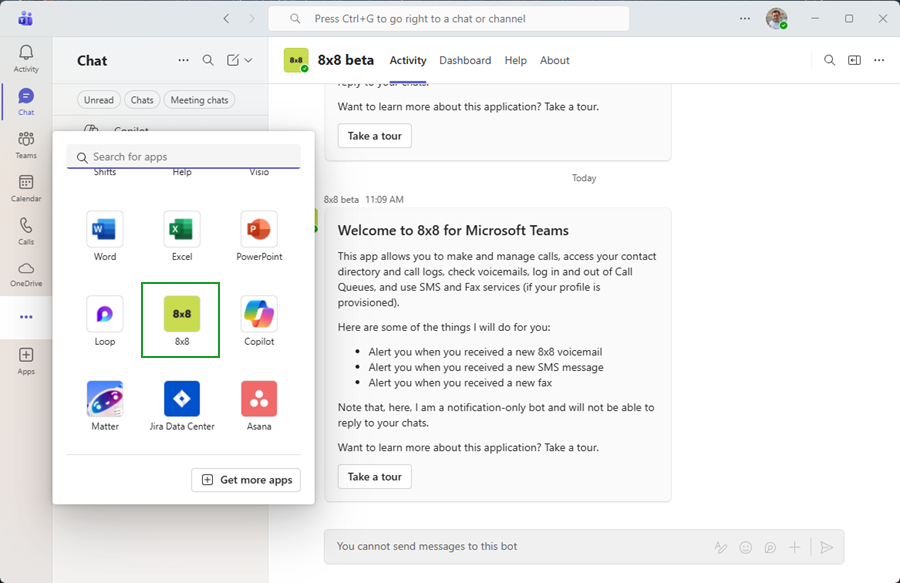Expand the new chat dropdown arrow
This screenshot has width=900, height=583.
click(249, 61)
